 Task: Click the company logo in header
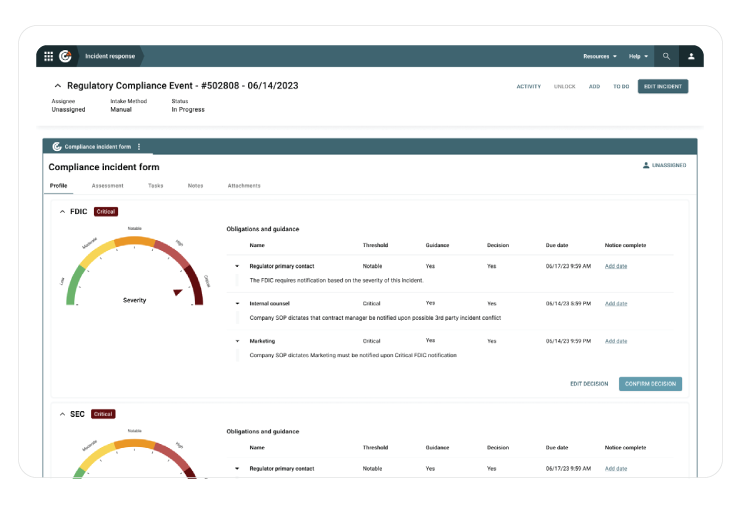tap(66, 56)
